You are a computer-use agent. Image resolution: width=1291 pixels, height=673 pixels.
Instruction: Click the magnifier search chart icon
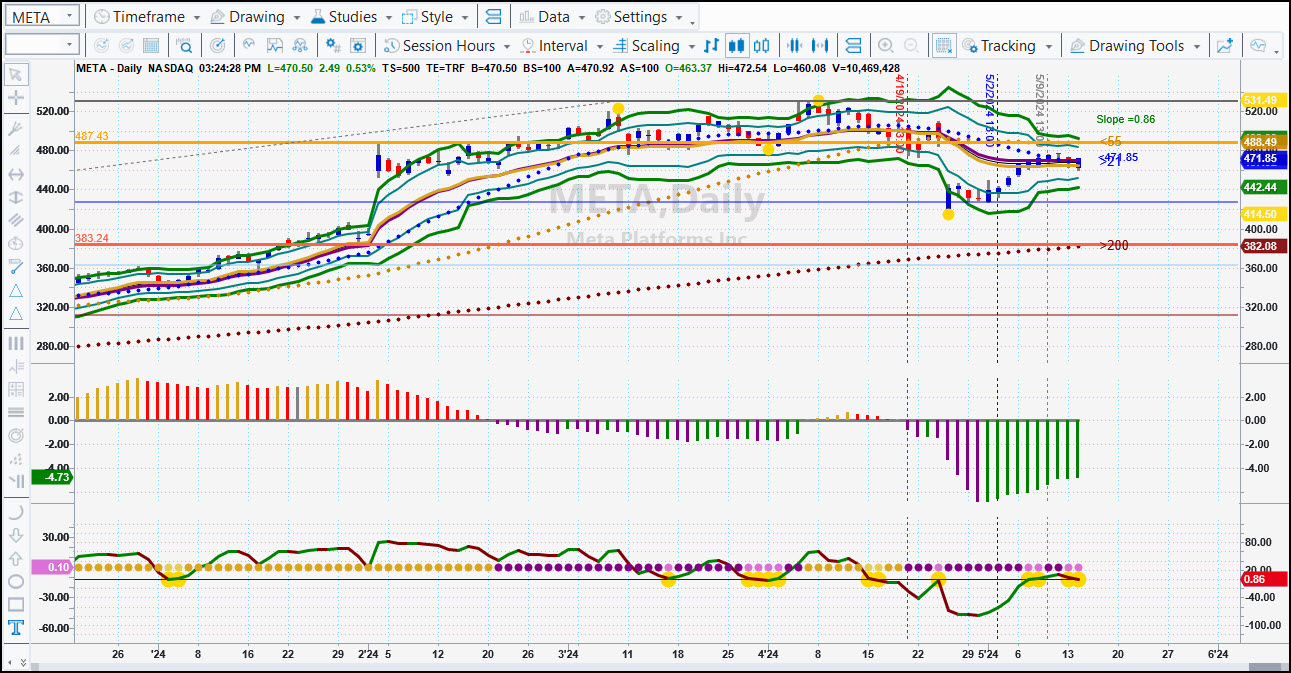tap(184, 46)
